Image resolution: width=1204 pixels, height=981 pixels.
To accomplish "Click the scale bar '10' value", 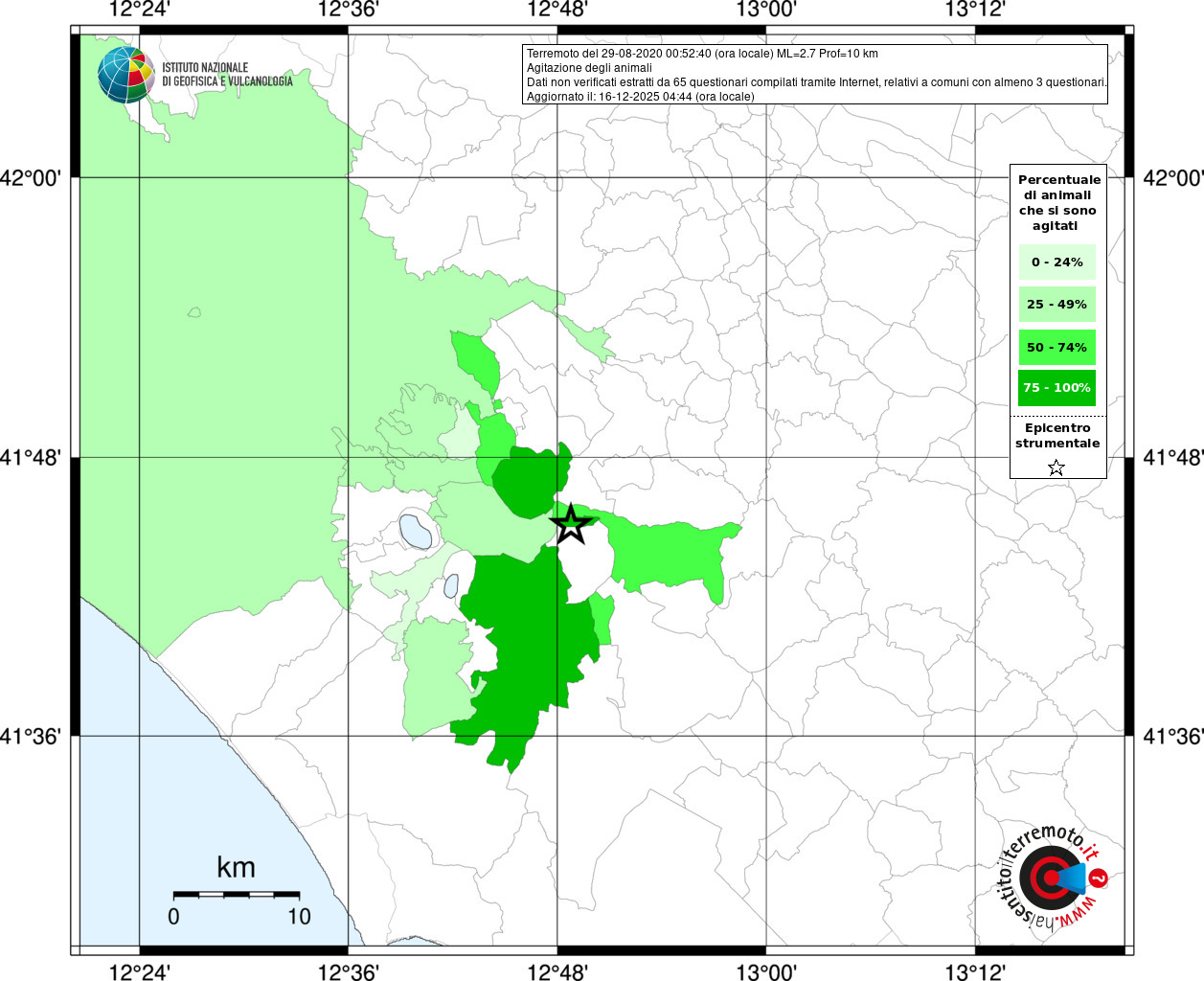I will click(300, 917).
